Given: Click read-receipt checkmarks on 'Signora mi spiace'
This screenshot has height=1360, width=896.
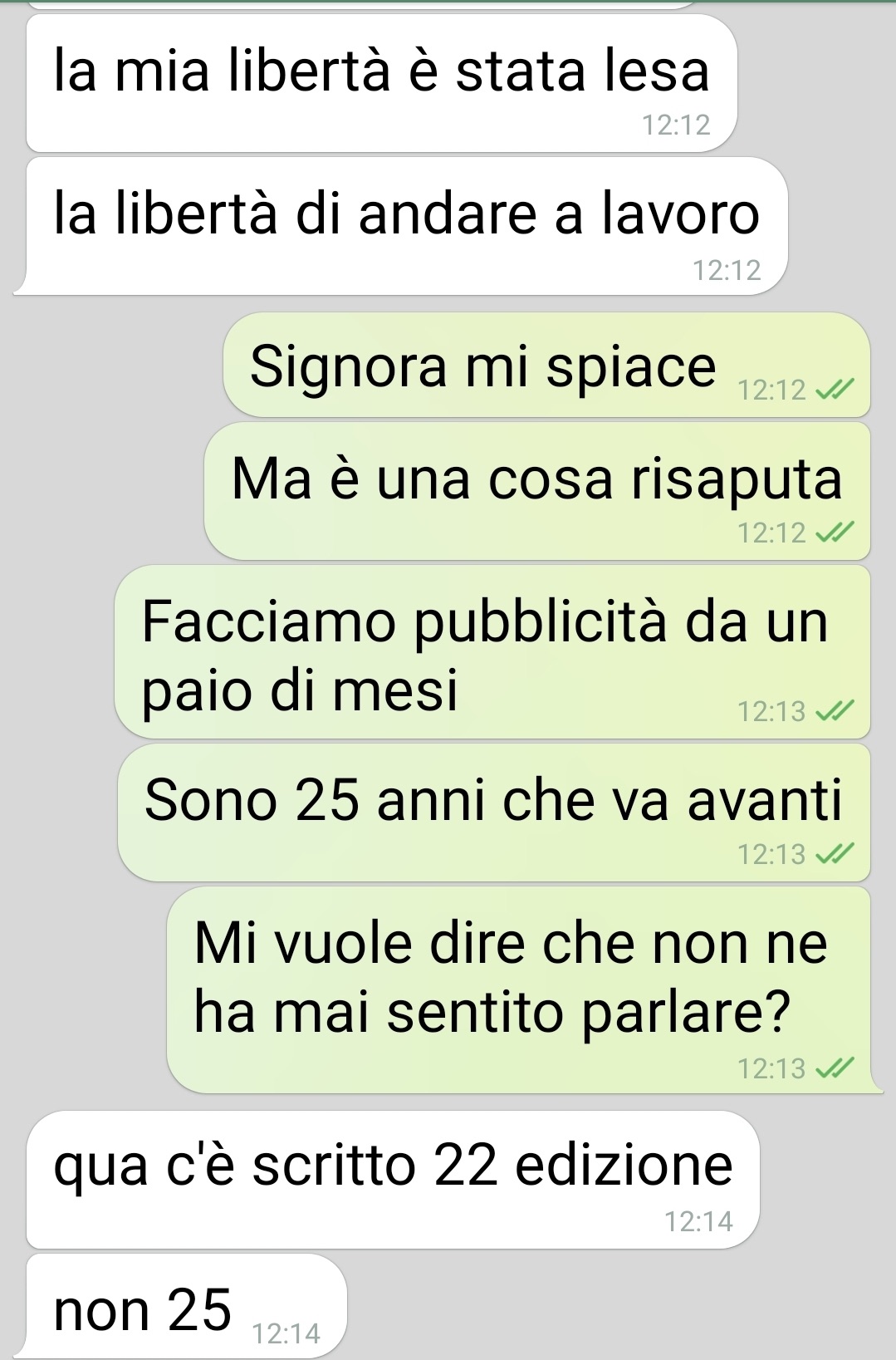Looking at the screenshot, I should click(834, 389).
